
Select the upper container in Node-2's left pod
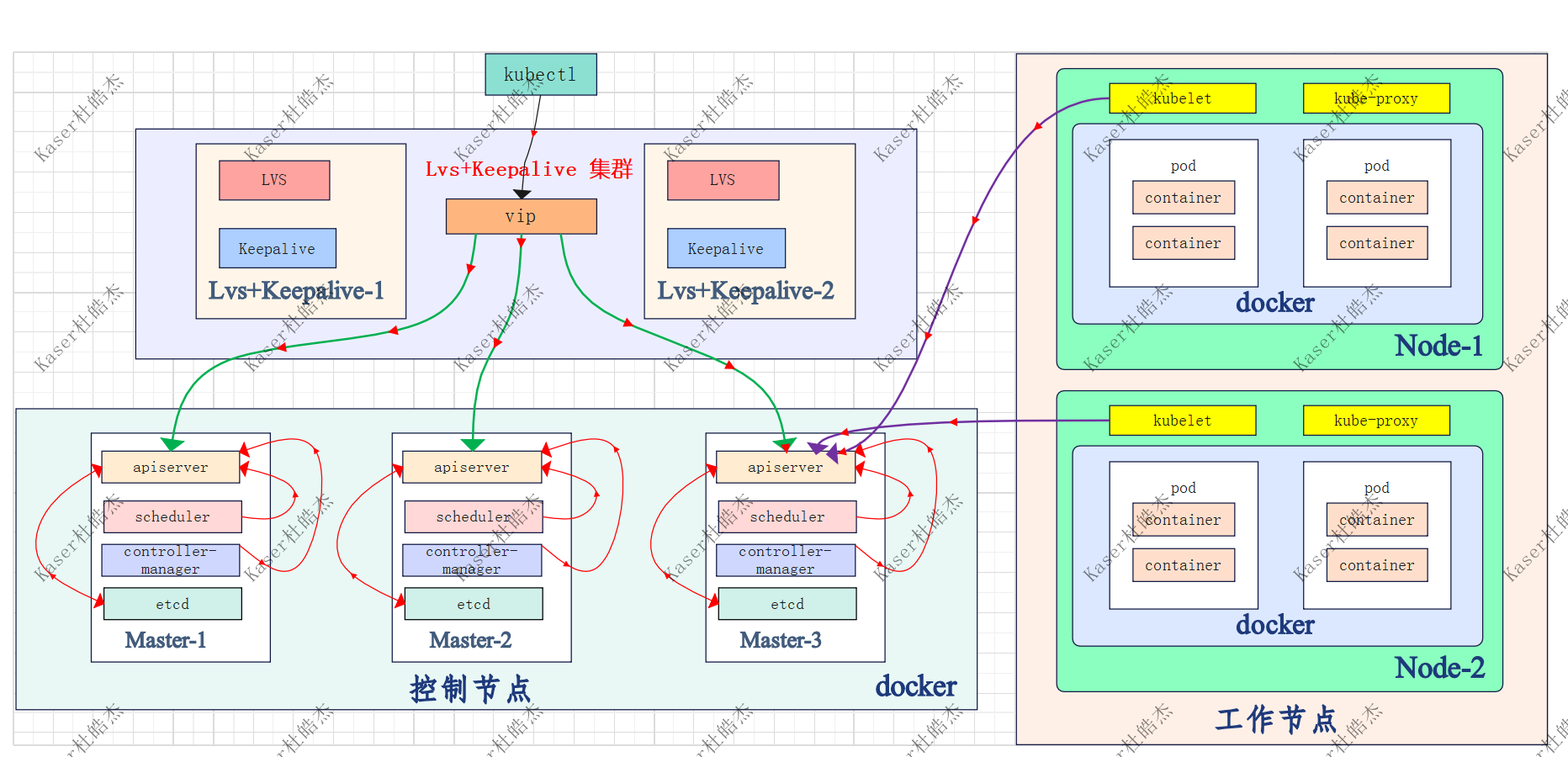[1184, 520]
